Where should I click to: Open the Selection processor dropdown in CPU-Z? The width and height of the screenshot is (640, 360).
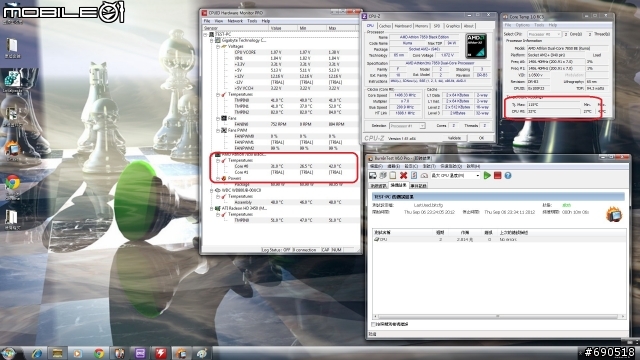pyautogui.click(x=422, y=126)
